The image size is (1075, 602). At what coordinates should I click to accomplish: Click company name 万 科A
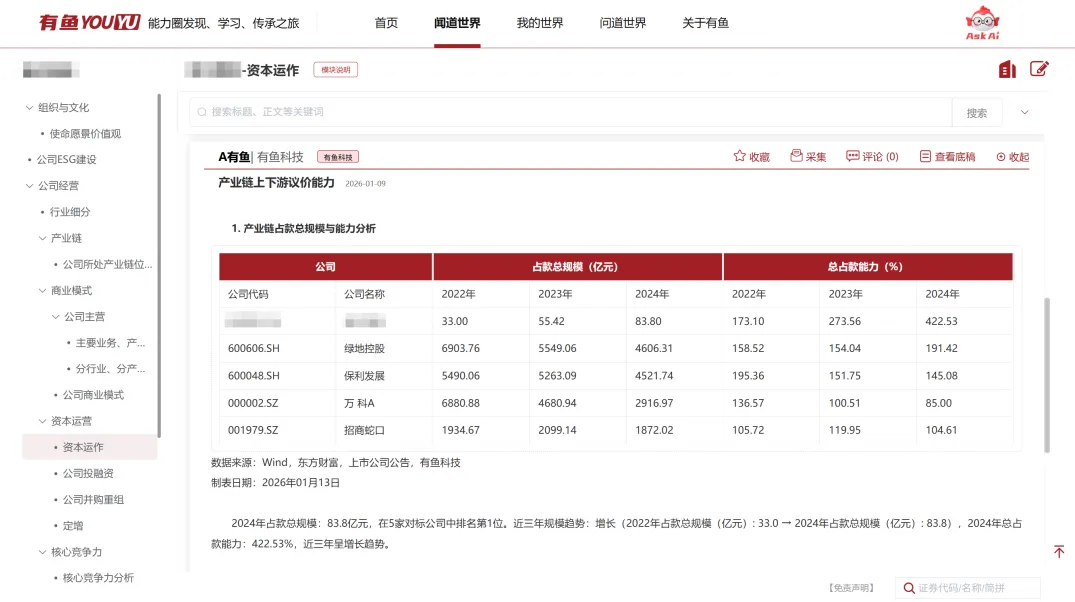pyautogui.click(x=359, y=403)
